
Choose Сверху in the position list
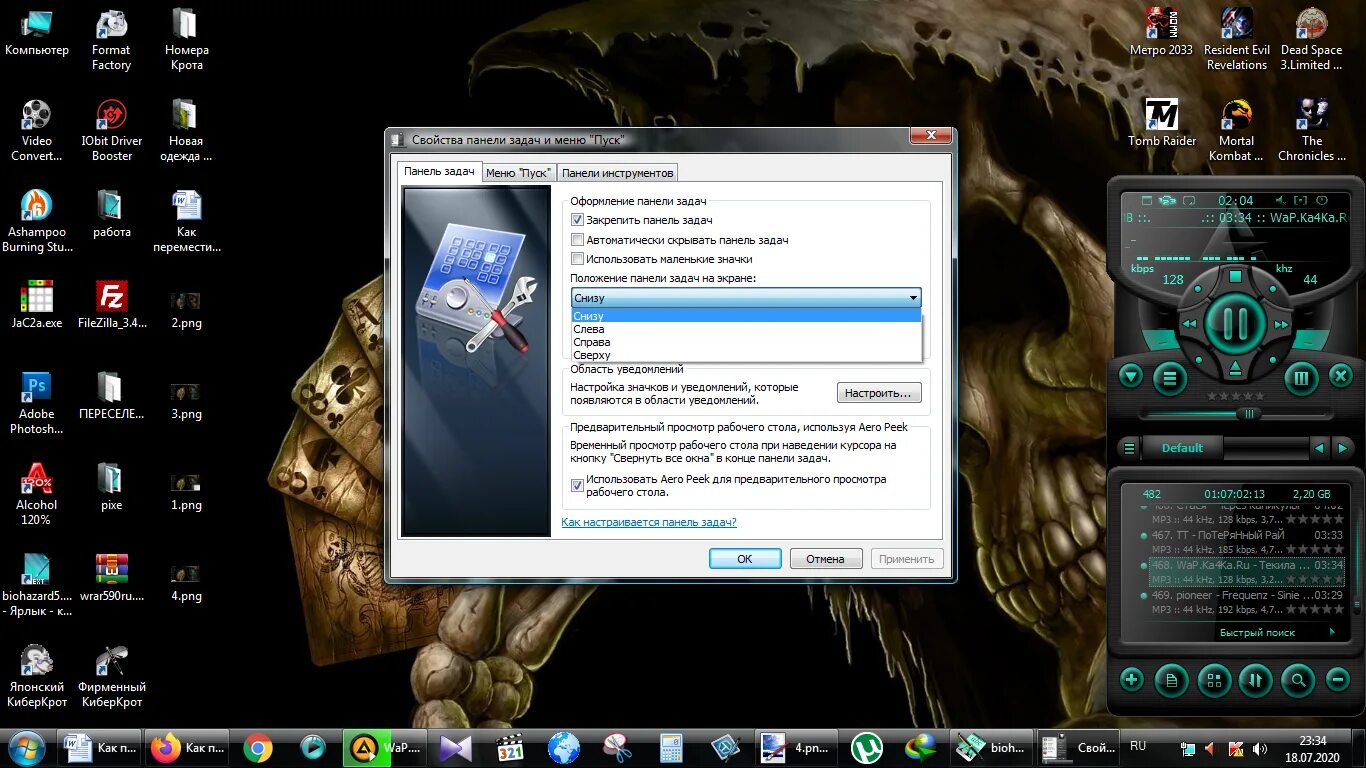point(746,355)
